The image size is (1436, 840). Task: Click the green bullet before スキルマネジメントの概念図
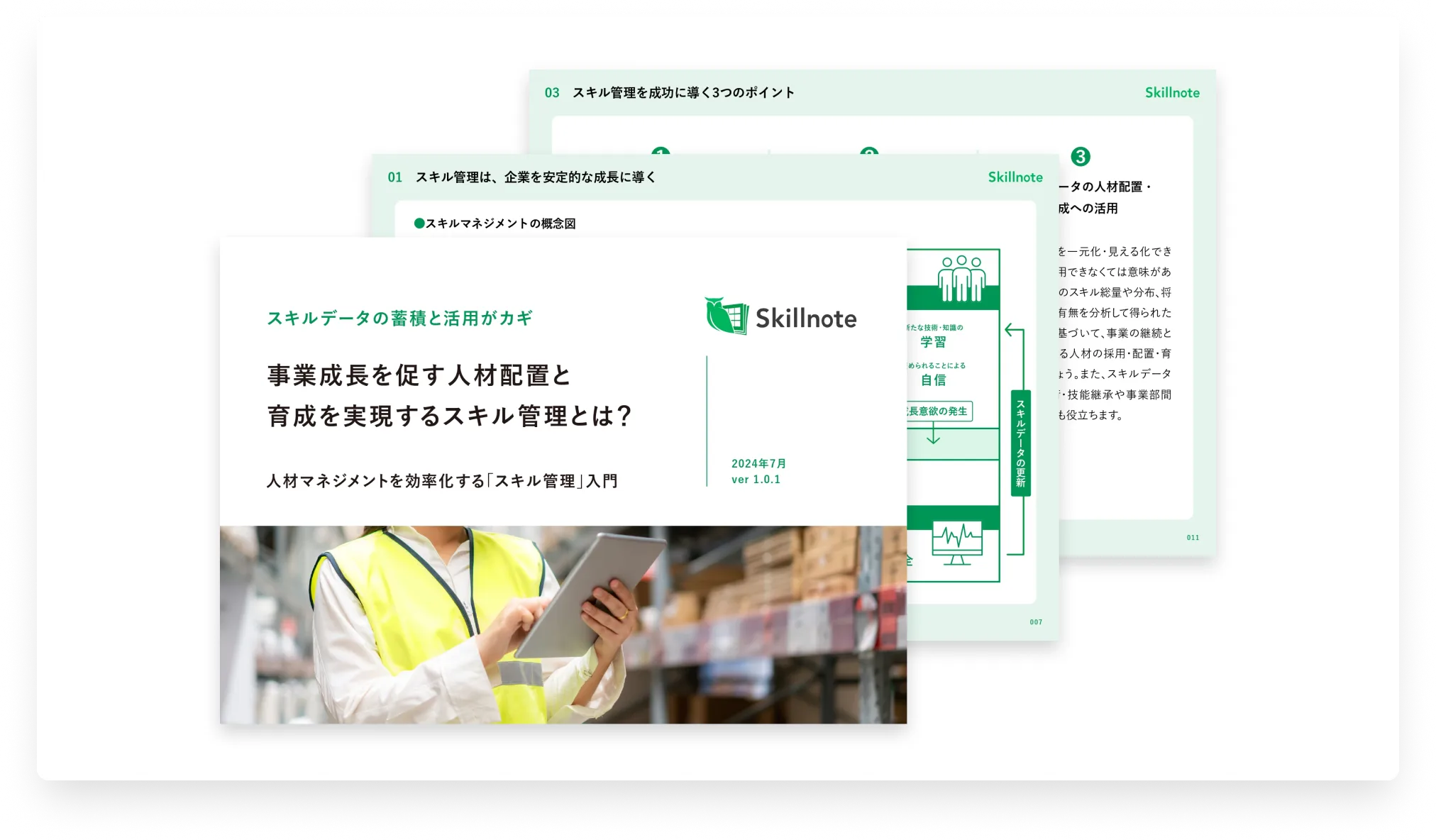pos(419,223)
